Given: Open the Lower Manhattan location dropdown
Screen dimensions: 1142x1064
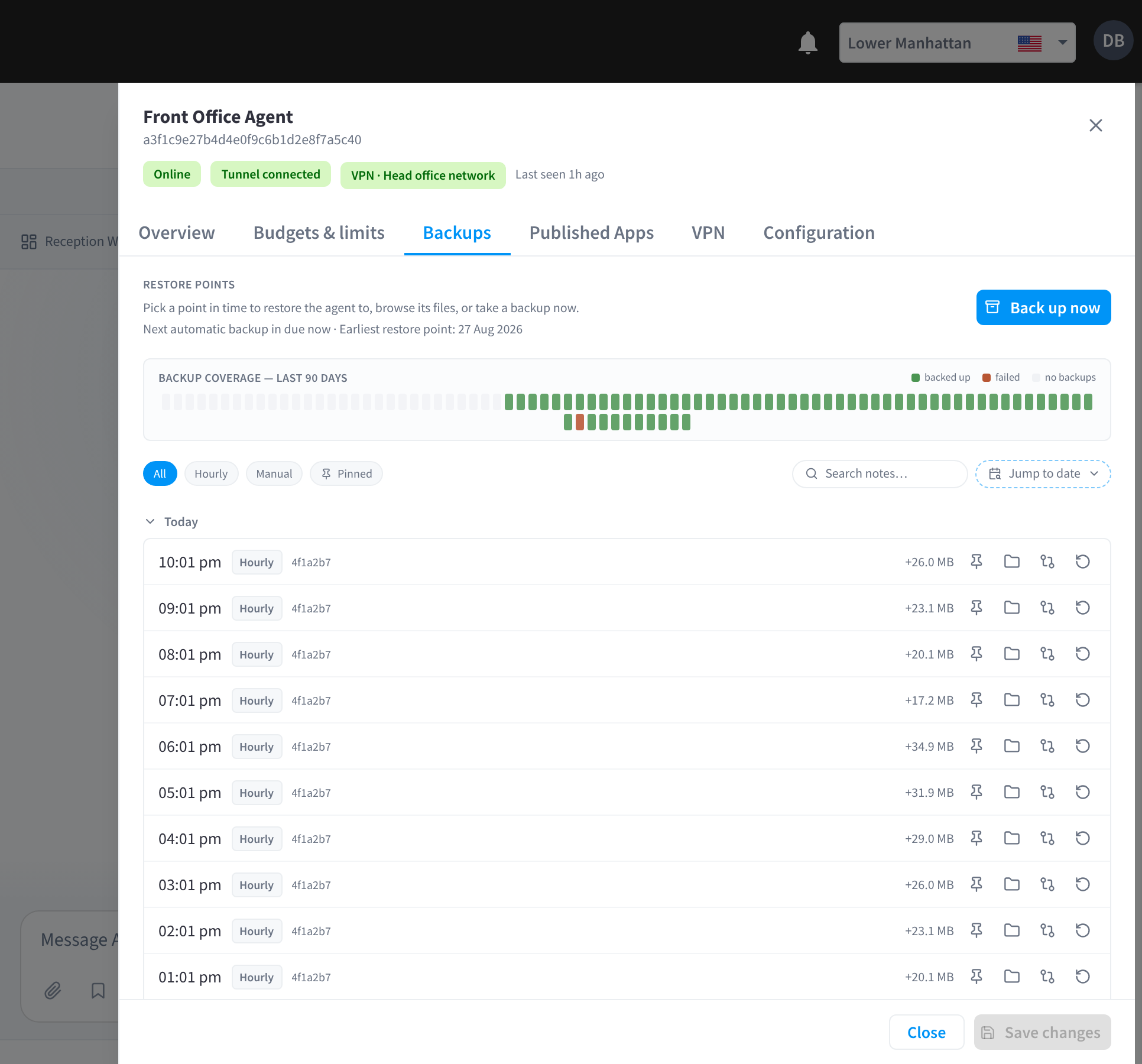Looking at the screenshot, I should (957, 43).
